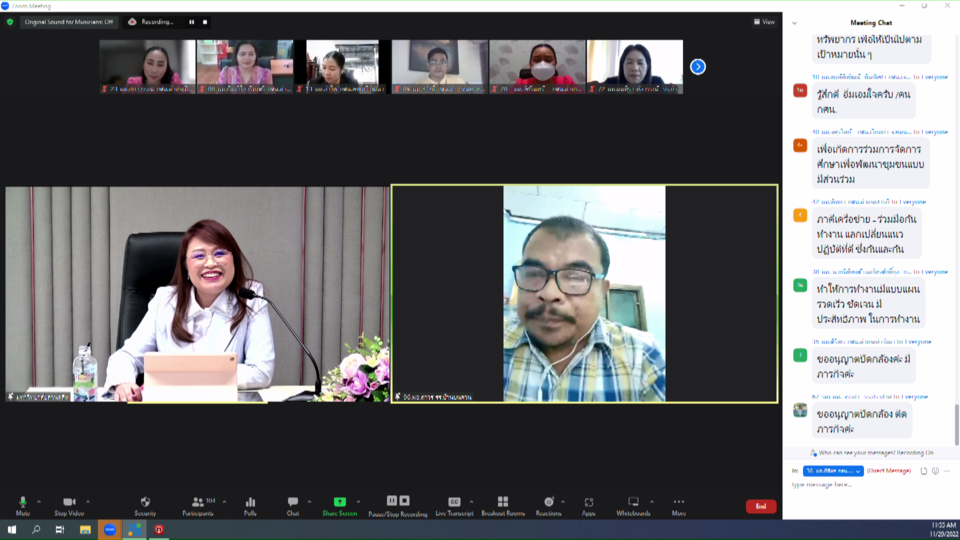Click the Recording cloud indicator
This screenshot has width=960, height=540.
click(151, 22)
